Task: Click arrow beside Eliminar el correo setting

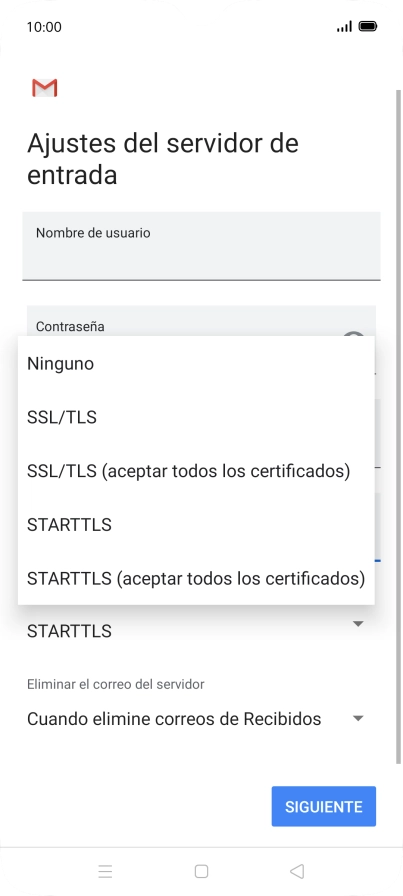Action: [x=358, y=719]
